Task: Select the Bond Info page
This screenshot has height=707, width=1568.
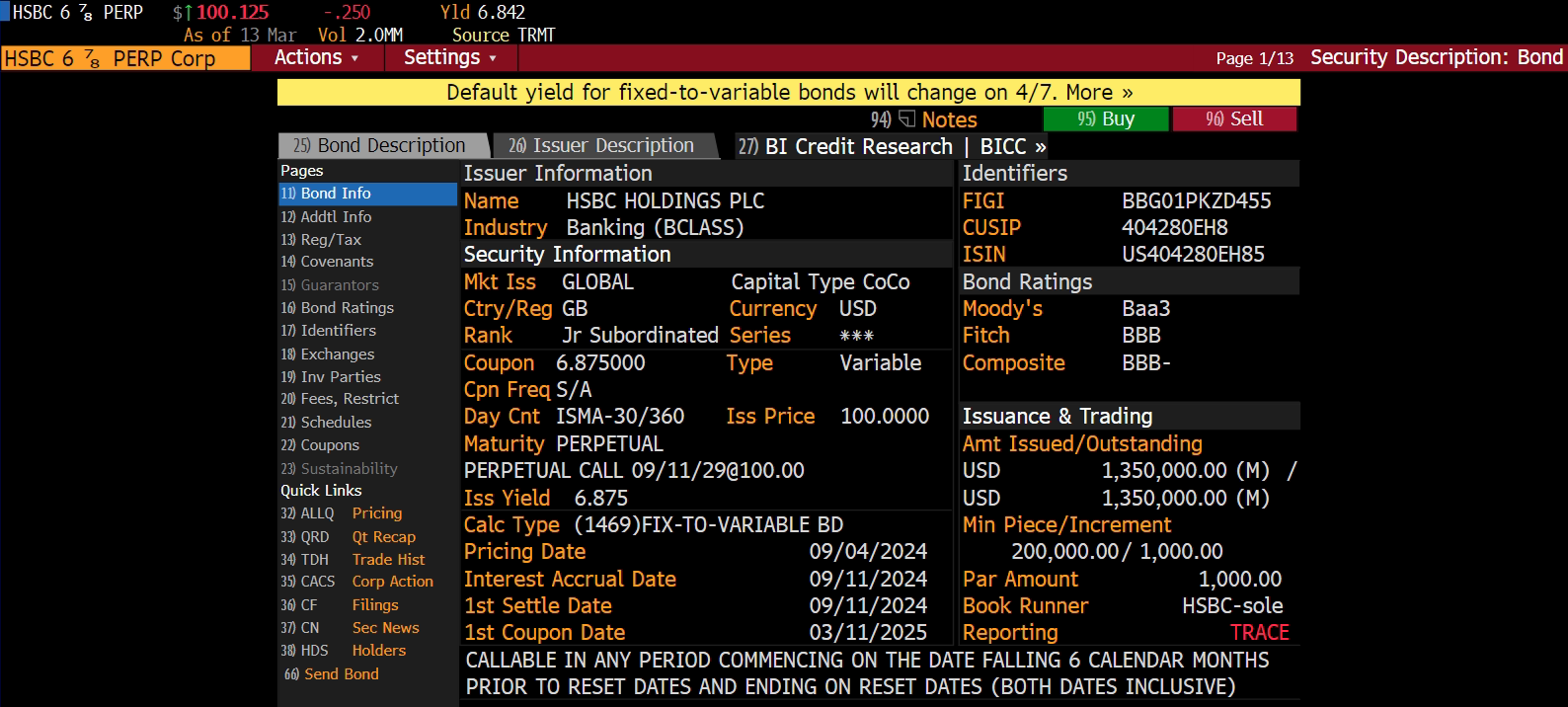Action: pyautogui.click(x=367, y=194)
